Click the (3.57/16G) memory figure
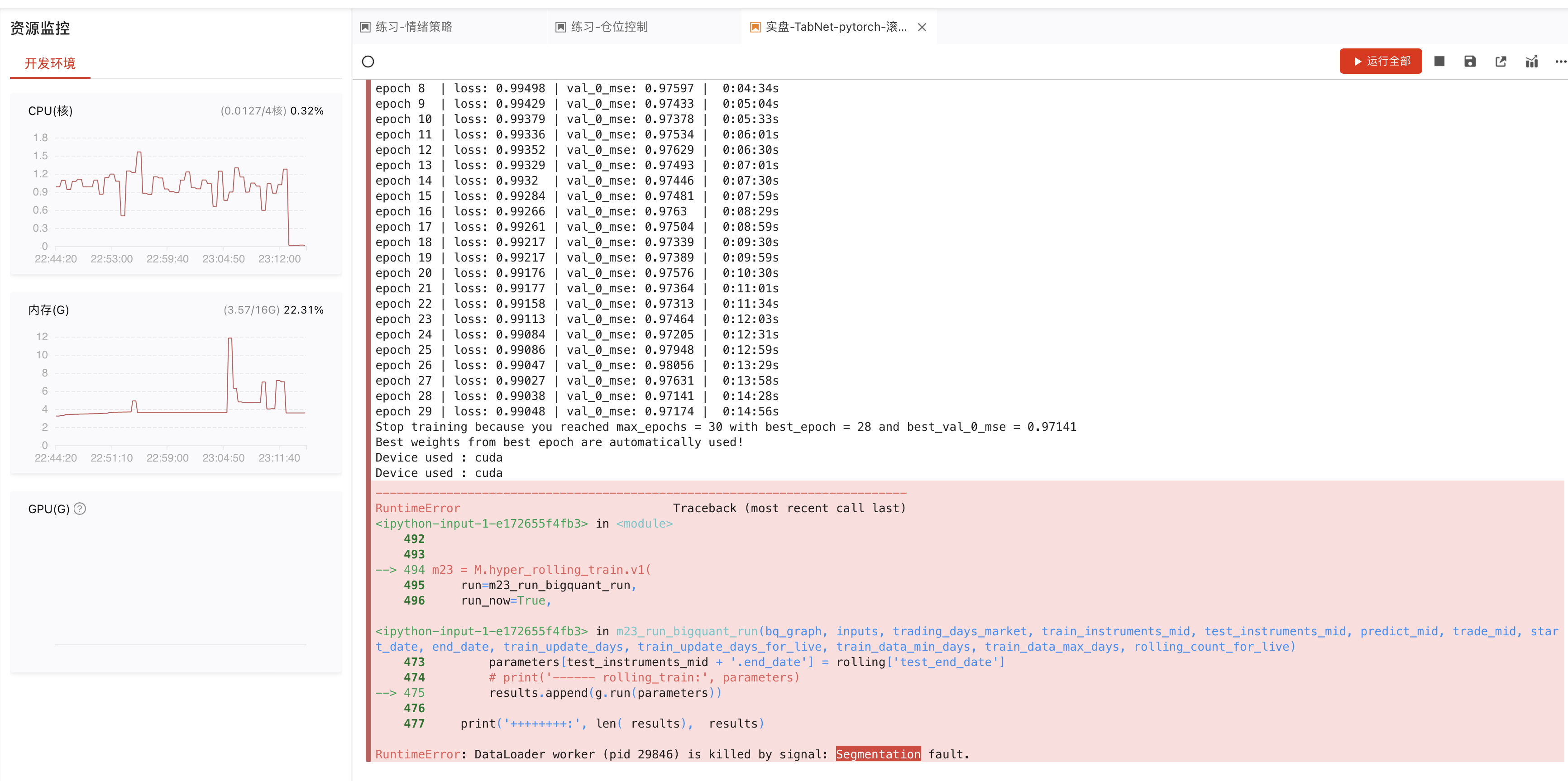Image resolution: width=1568 pixels, height=781 pixels. click(x=251, y=310)
